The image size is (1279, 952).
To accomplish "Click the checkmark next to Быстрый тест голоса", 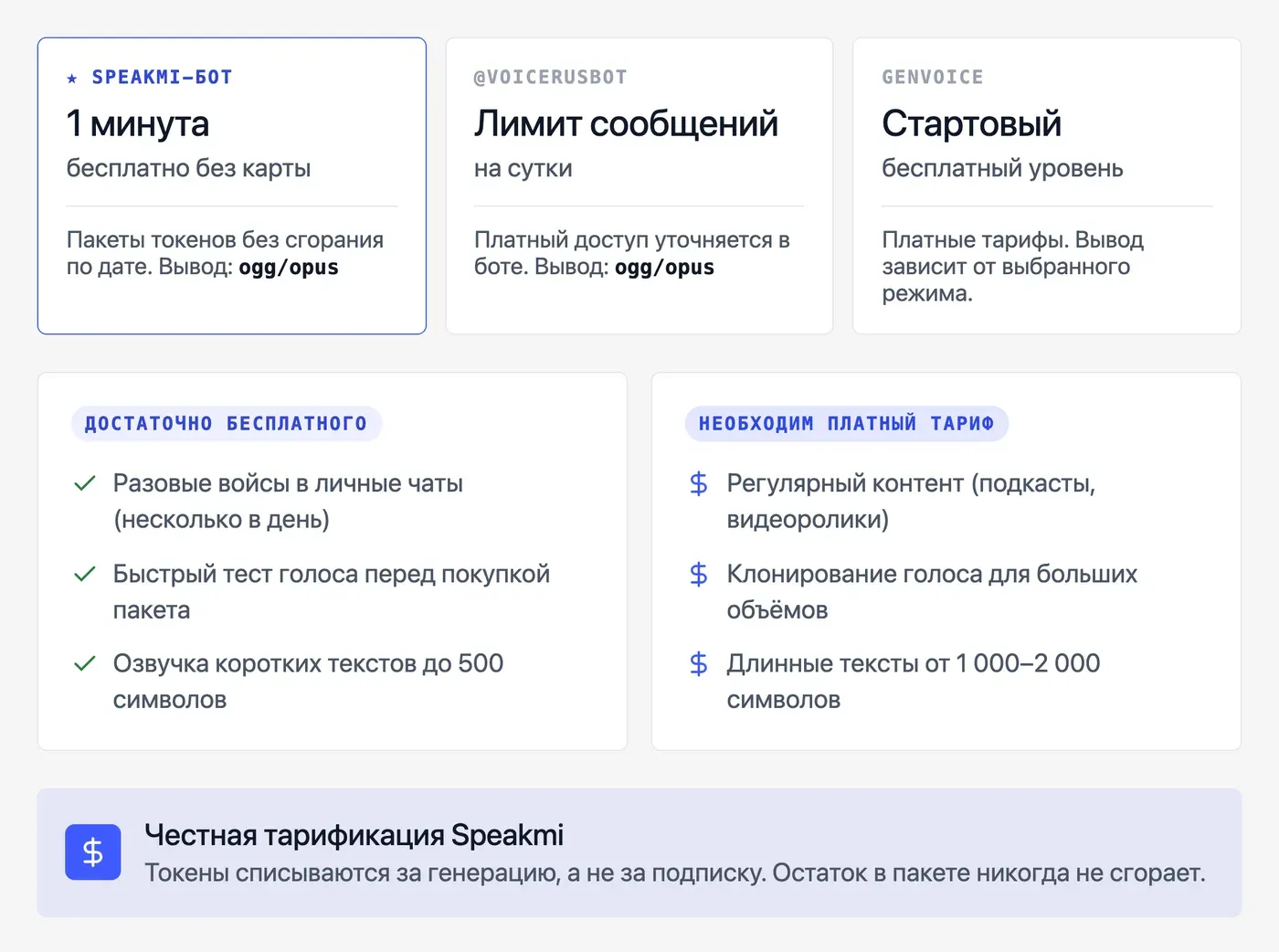I will click(85, 574).
